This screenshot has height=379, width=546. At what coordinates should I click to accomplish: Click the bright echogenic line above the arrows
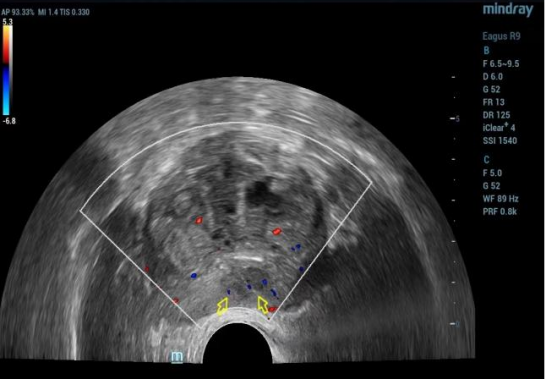(248, 258)
